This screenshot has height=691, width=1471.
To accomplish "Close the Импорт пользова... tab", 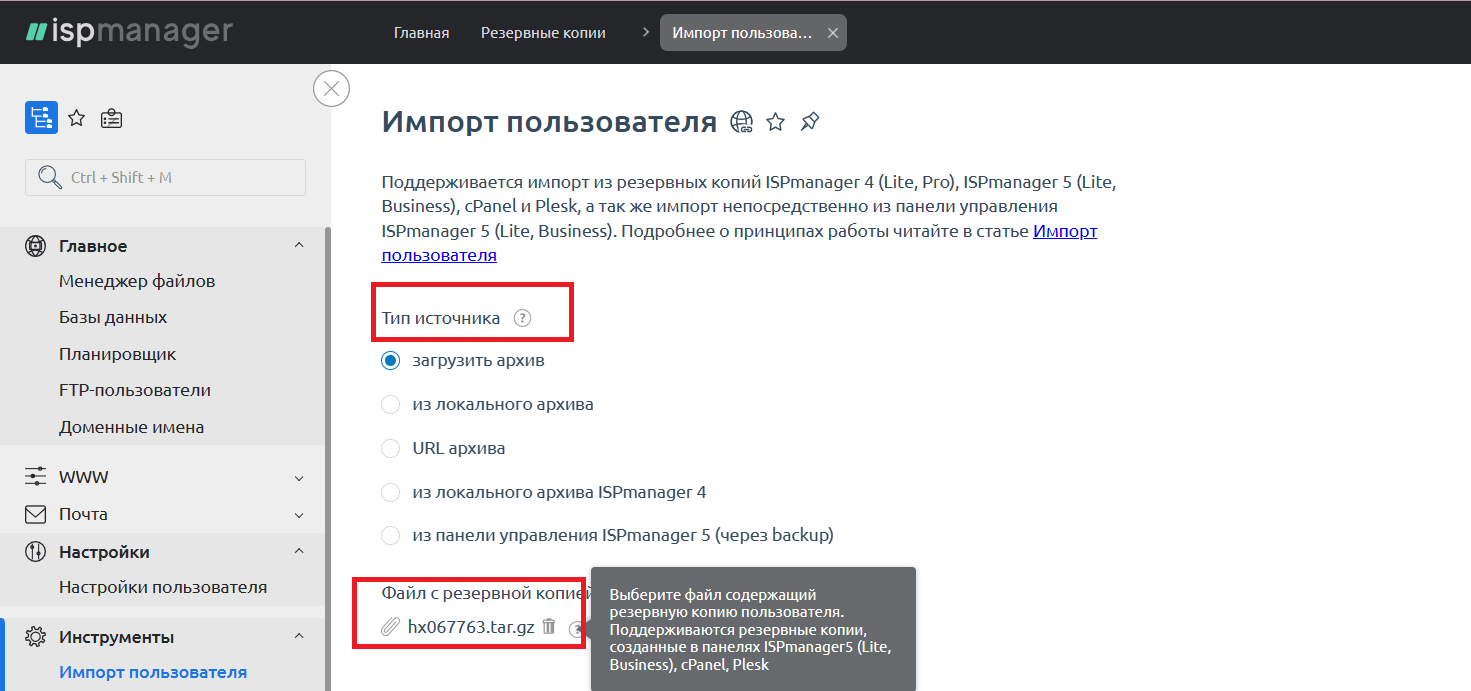I will pyautogui.click(x=832, y=33).
